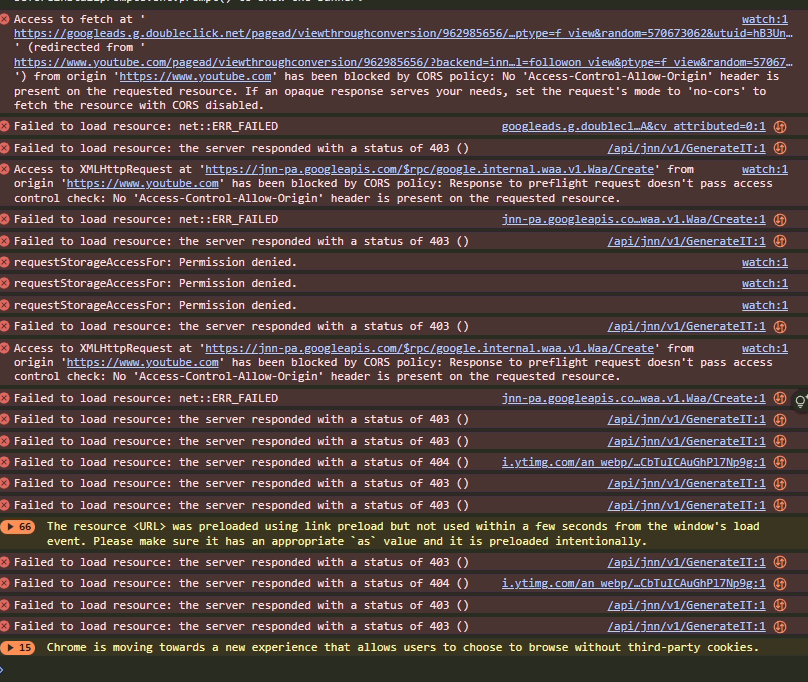Click the error icon in the googleads ERR_FAILED row
The width and height of the screenshot is (808, 682).
[x=5, y=126]
